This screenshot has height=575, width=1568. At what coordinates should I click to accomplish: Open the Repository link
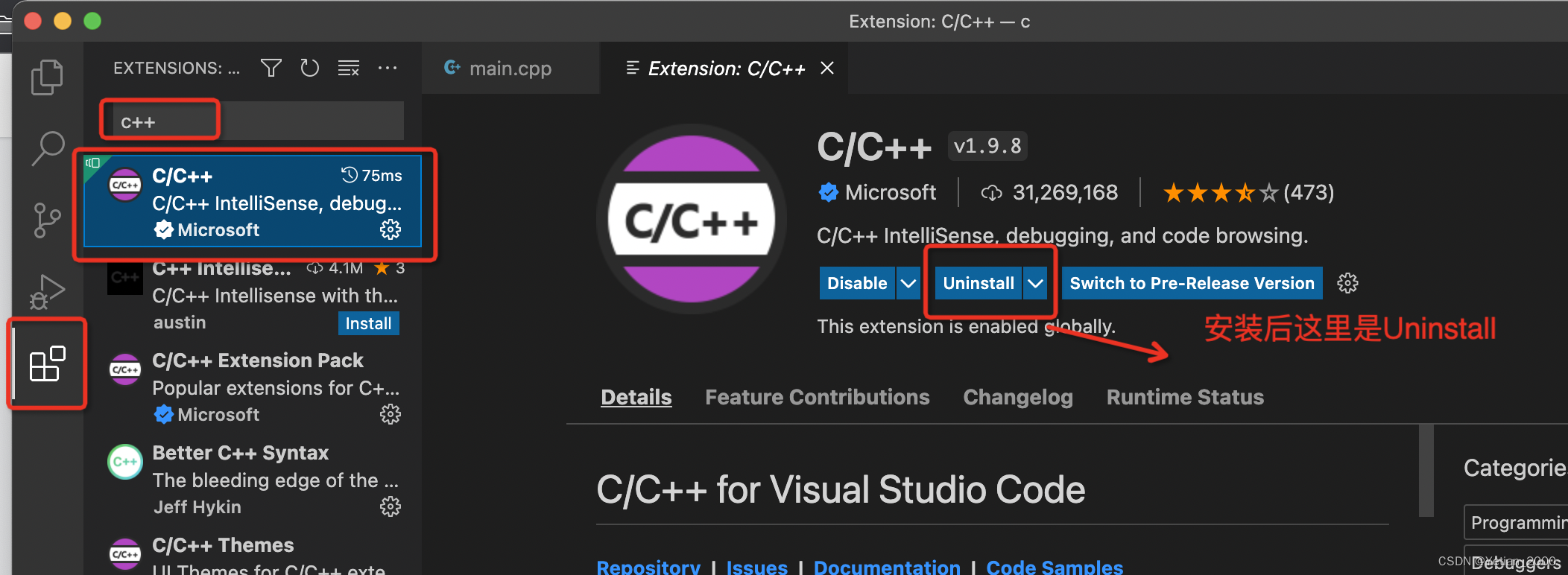[x=648, y=568]
